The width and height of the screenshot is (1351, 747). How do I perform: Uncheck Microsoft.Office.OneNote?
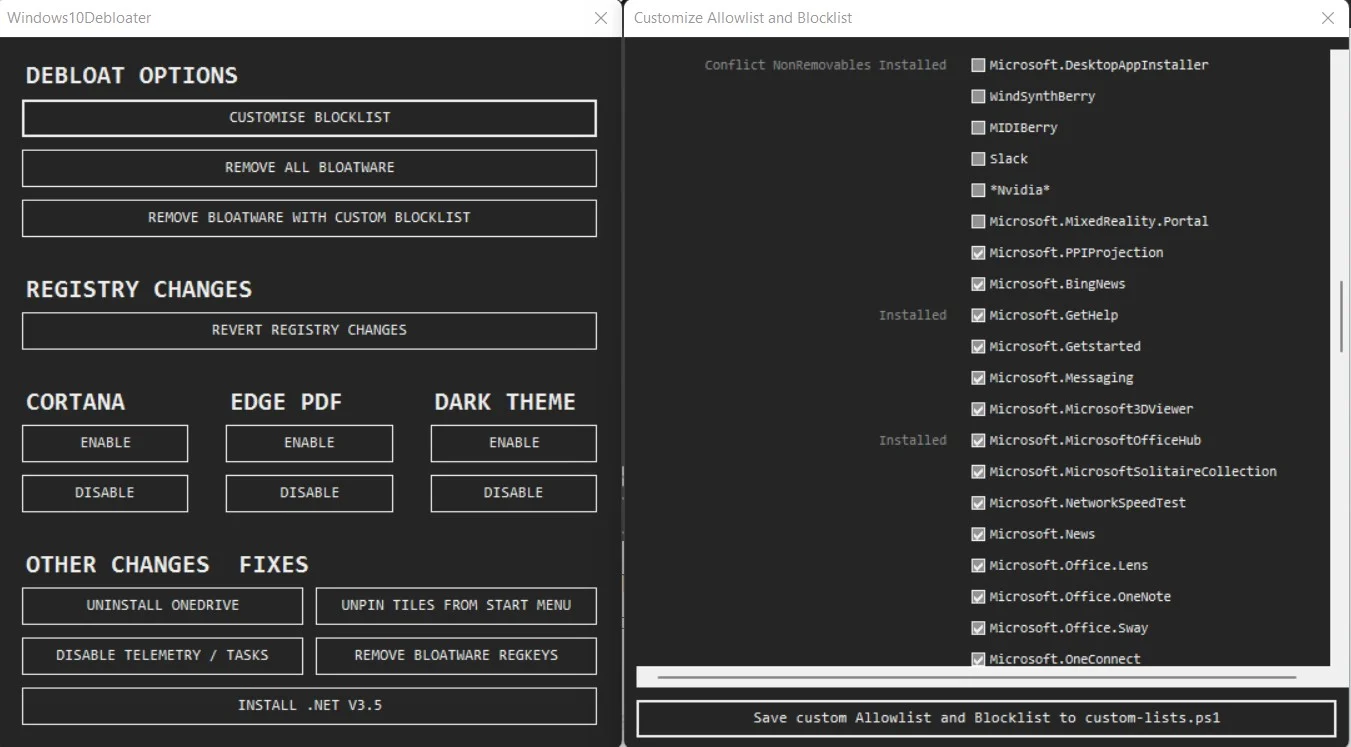978,597
